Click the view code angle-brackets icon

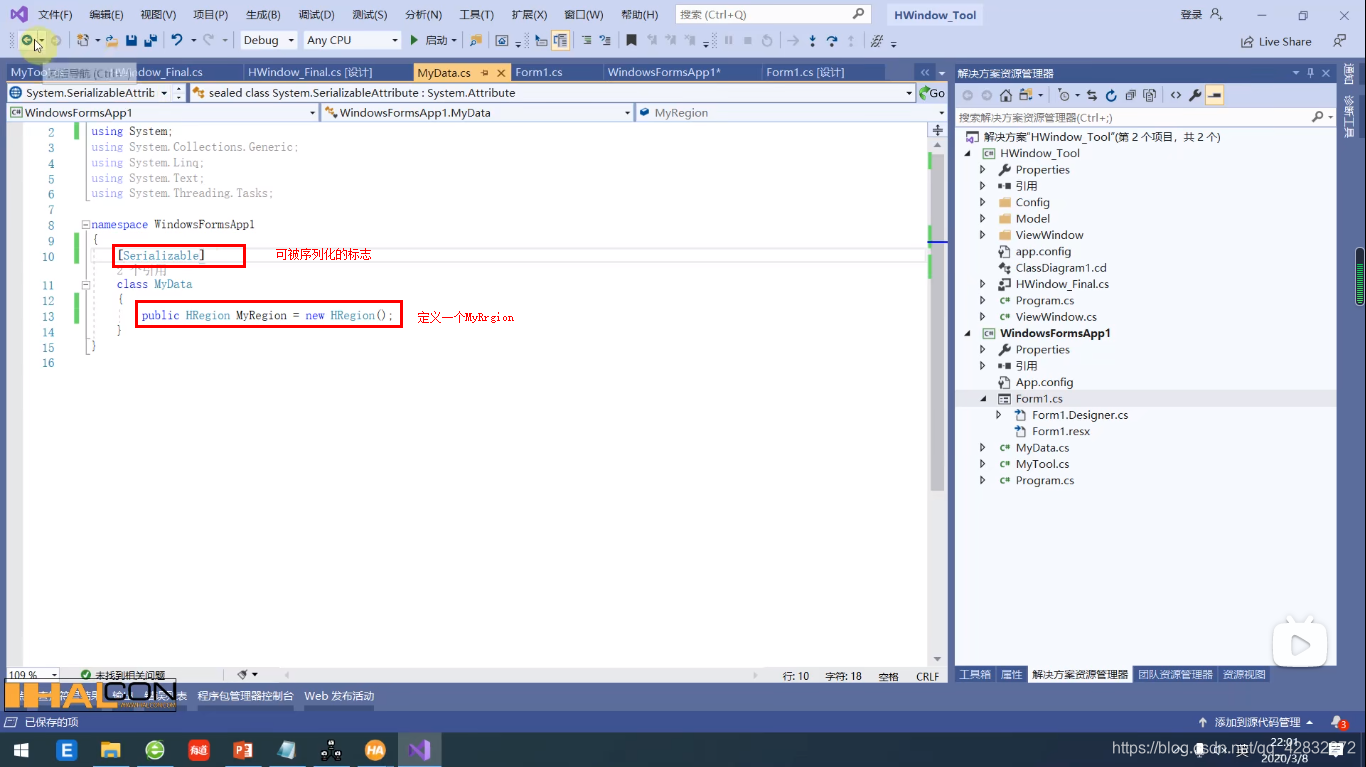click(1175, 95)
